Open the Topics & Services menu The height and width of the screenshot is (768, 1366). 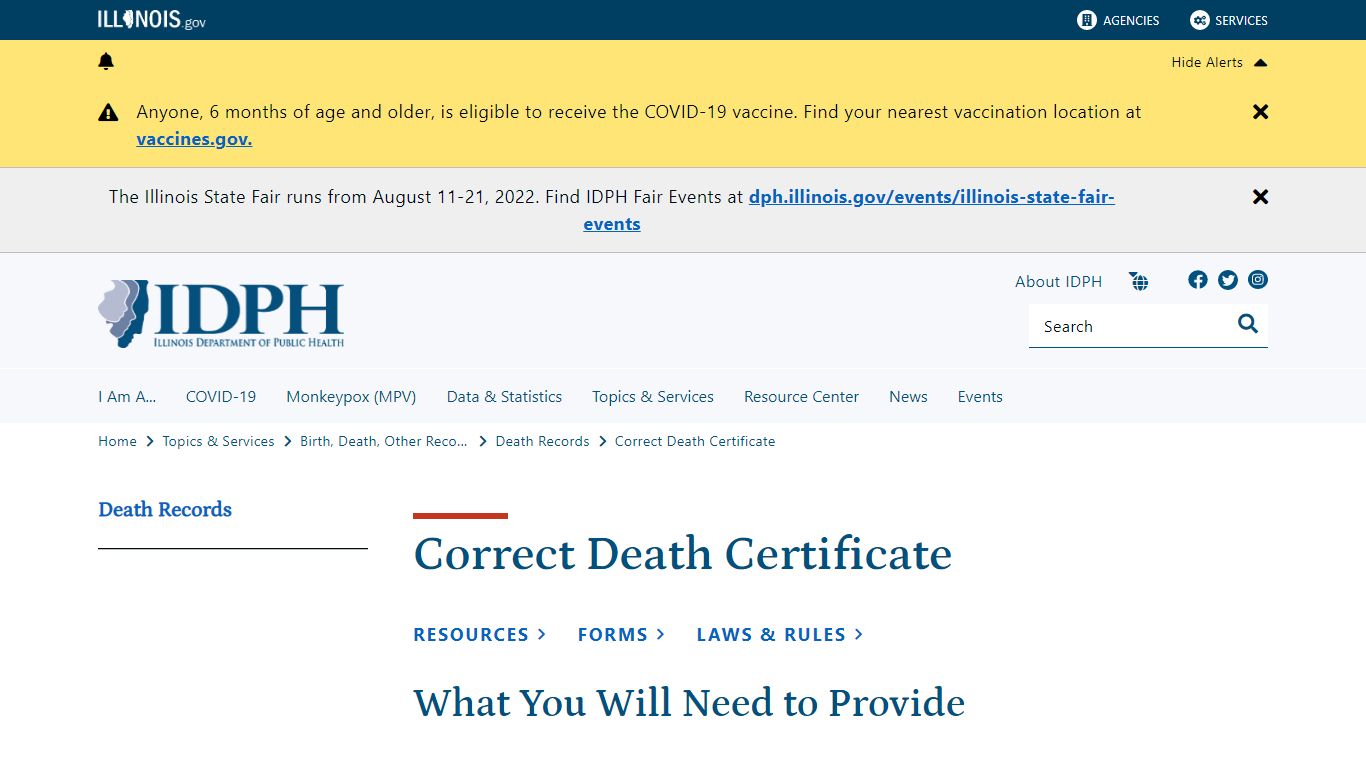tap(652, 396)
